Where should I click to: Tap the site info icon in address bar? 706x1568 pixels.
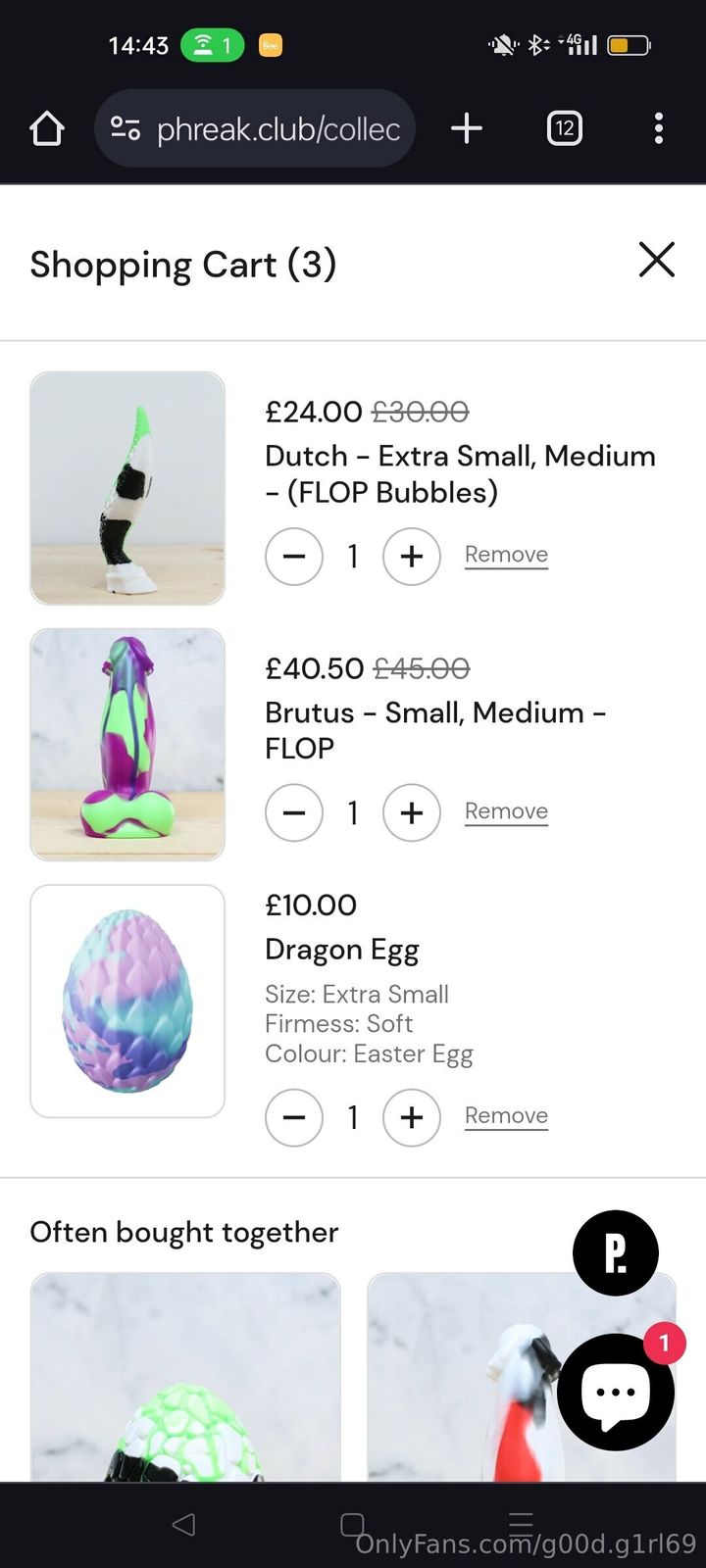click(126, 128)
